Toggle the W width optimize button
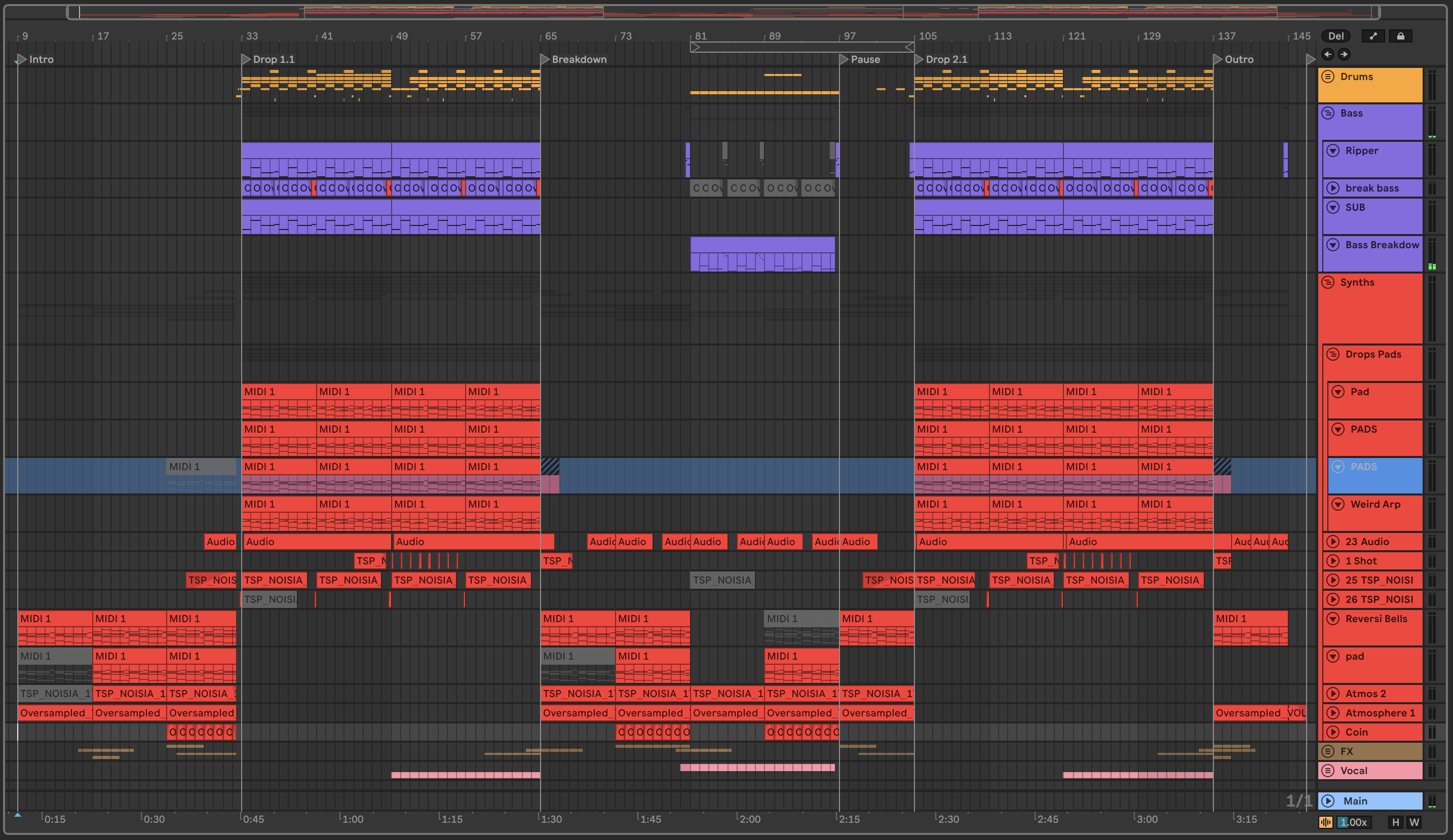The height and width of the screenshot is (840, 1453). (1414, 822)
